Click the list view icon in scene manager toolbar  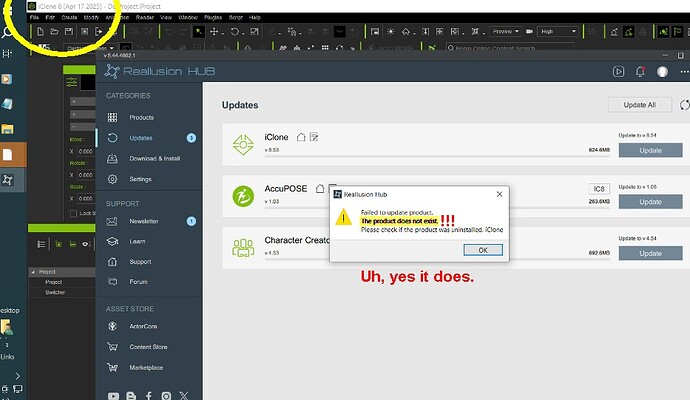coord(41,244)
